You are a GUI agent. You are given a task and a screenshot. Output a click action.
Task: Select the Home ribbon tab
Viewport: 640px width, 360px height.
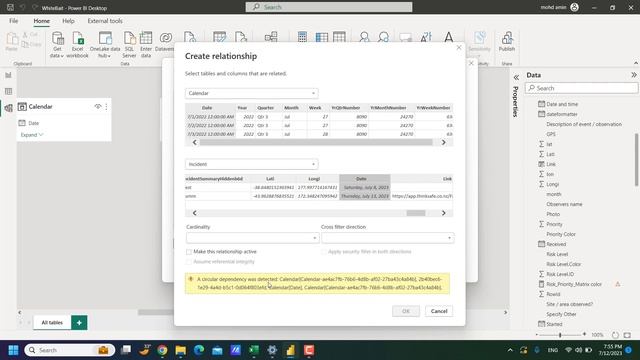42,21
